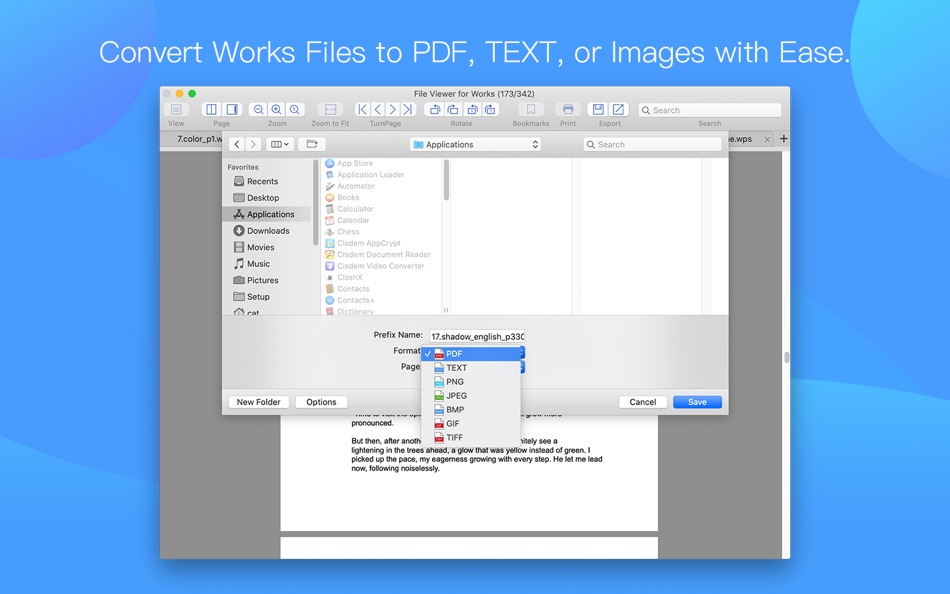
Task: Click the Cancel button
Action: click(x=643, y=402)
